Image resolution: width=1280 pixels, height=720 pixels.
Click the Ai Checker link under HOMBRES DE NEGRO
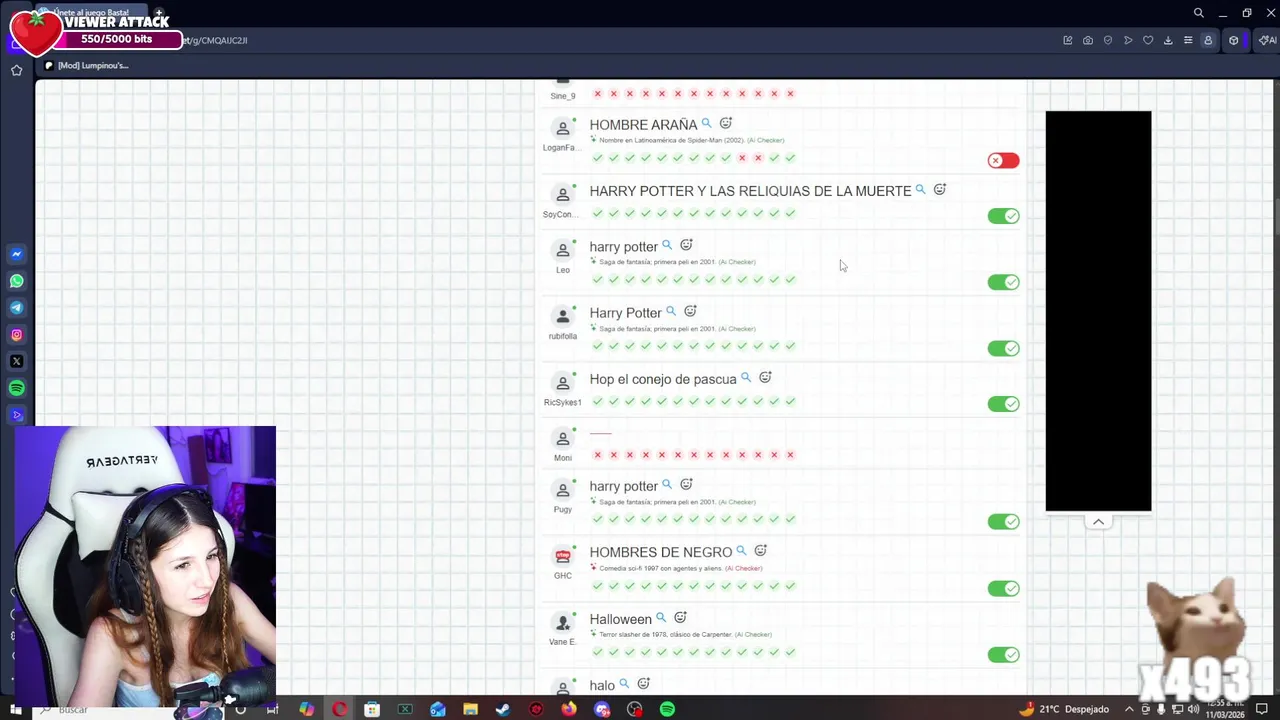(x=744, y=568)
